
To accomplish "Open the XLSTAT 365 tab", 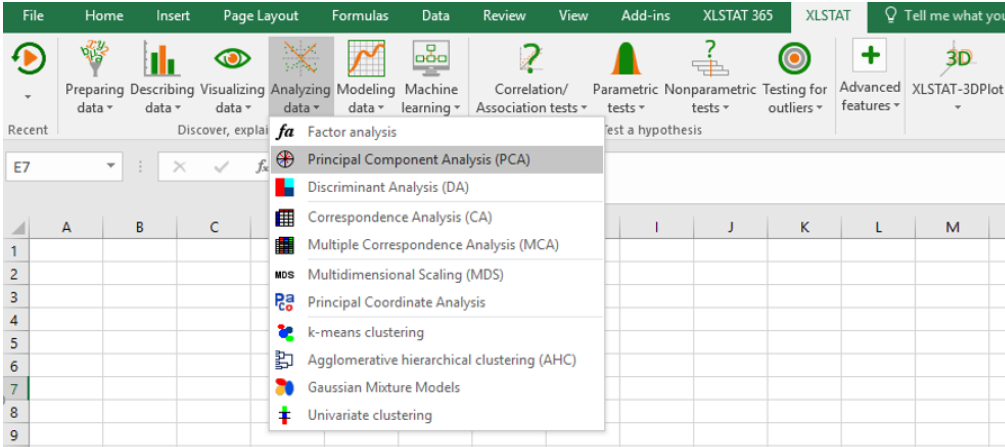I will pyautogui.click(x=737, y=15).
